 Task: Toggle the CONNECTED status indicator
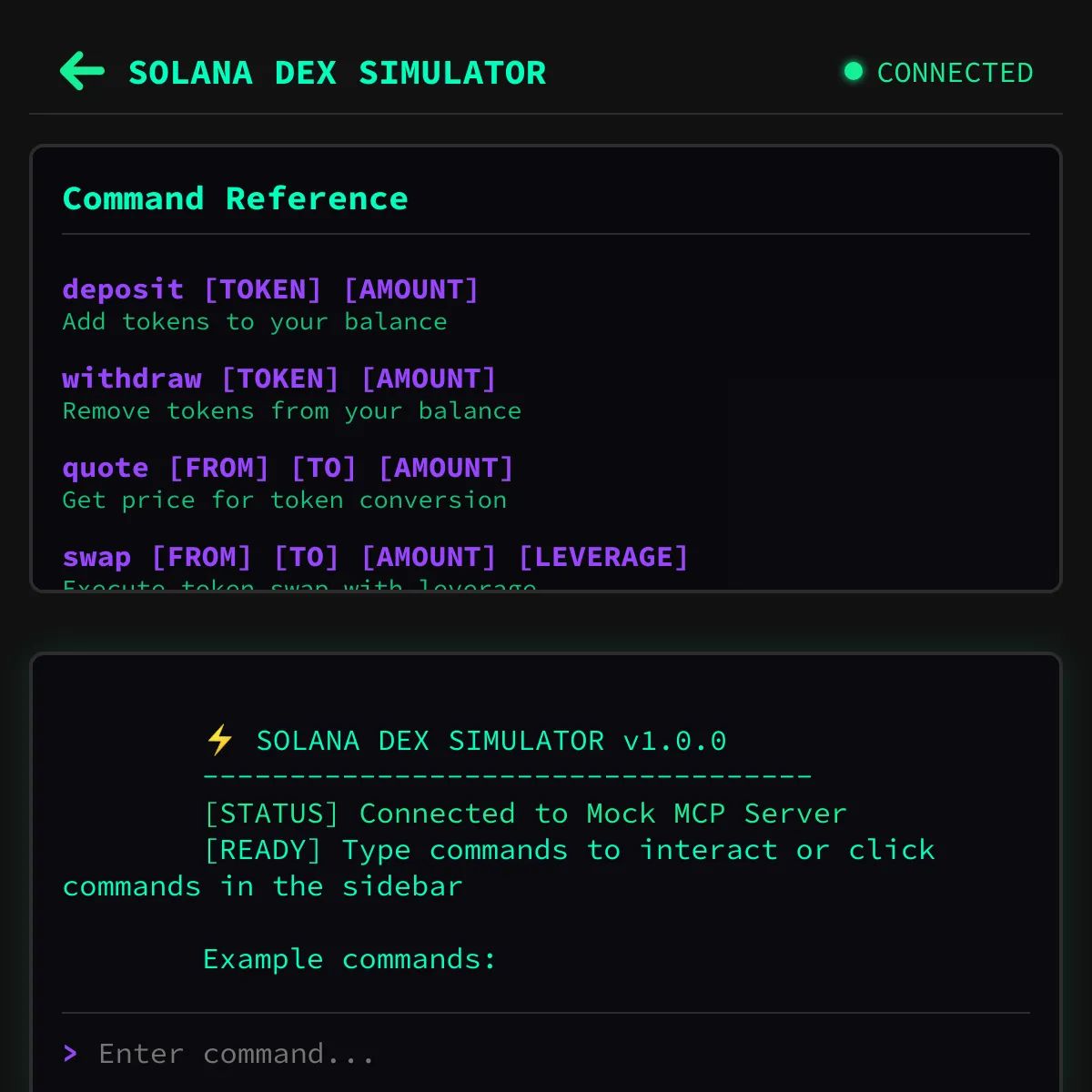[937, 72]
